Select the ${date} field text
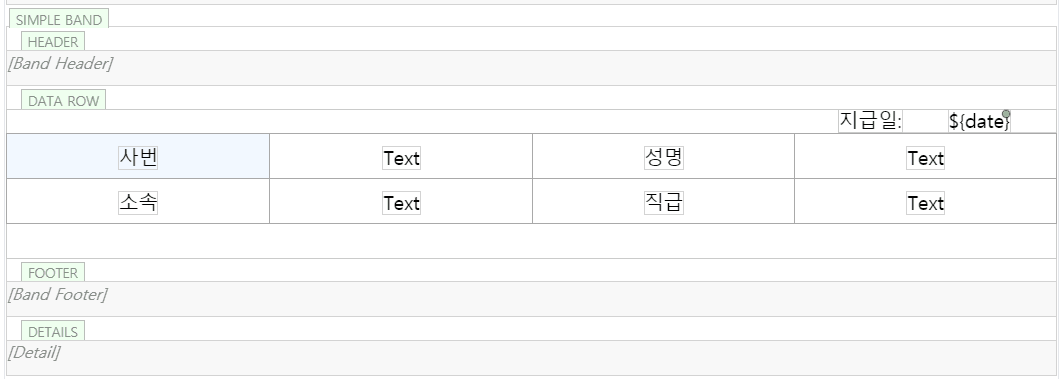Screen dimensions: 1062x379 [x=979, y=122]
